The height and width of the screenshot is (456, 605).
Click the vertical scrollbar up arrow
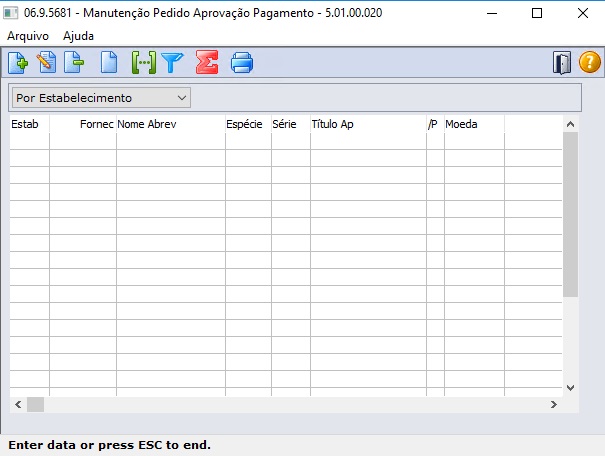coord(570,124)
